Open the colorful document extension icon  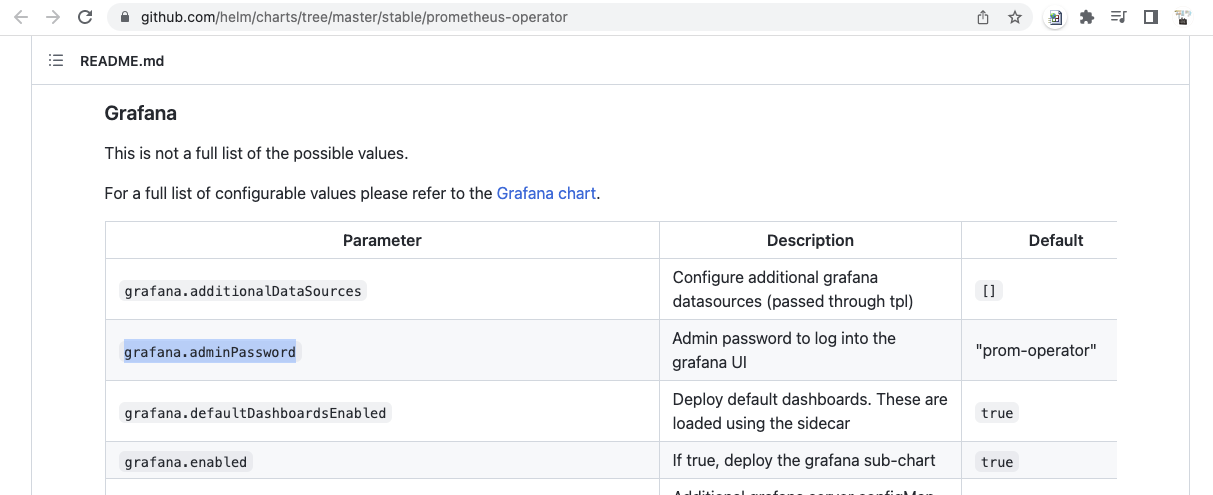1055,17
